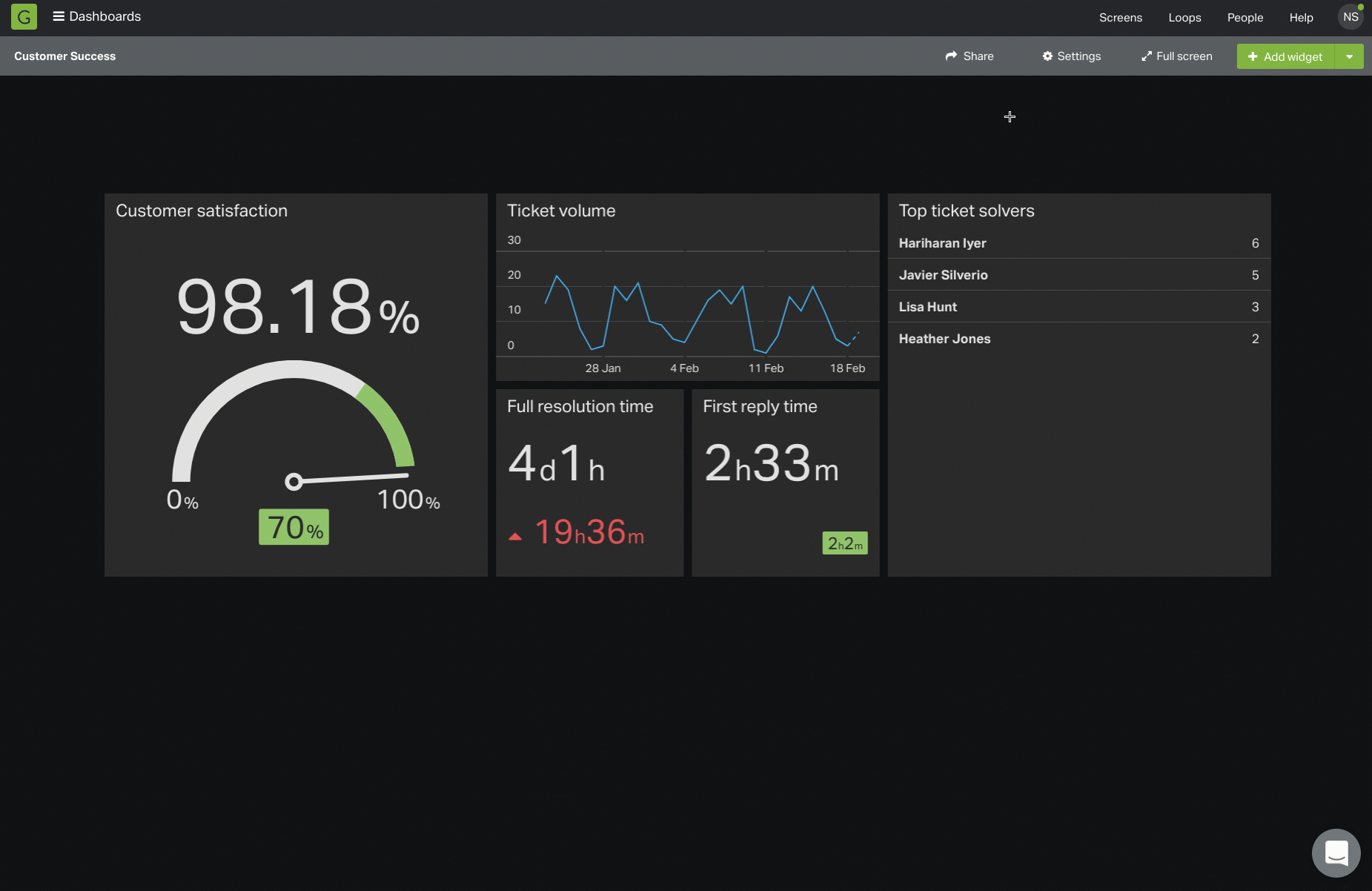Select the Heather Jones row
This screenshot has height=891, width=1372.
tap(1079, 339)
